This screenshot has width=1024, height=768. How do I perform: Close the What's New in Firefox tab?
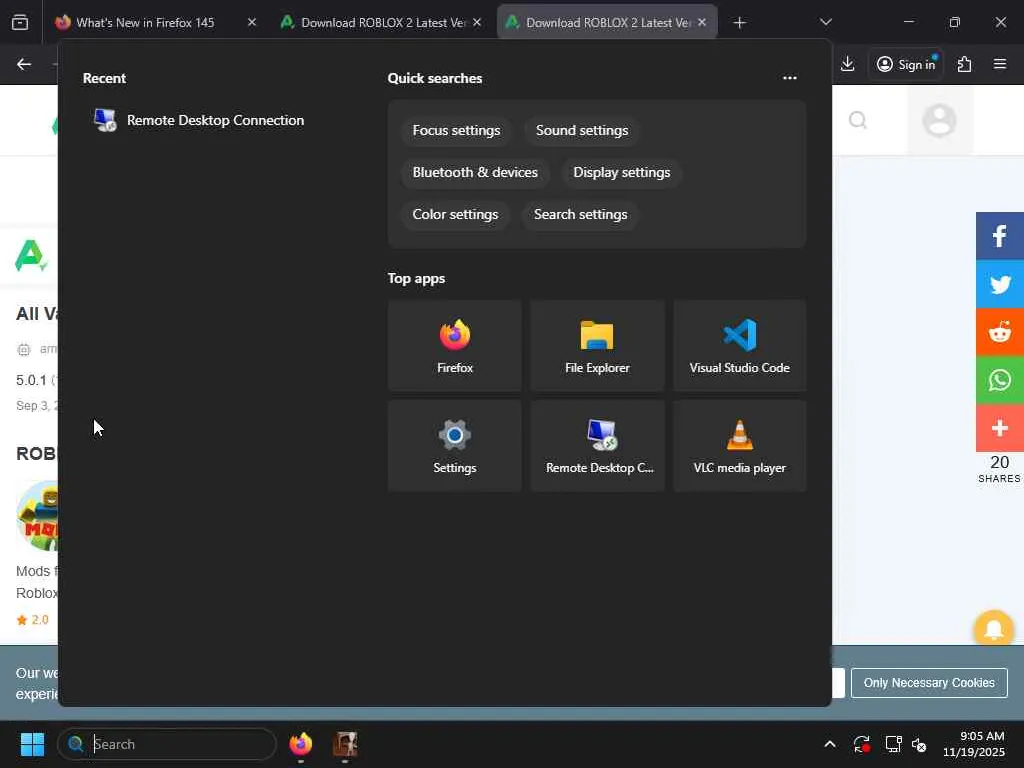(x=251, y=22)
